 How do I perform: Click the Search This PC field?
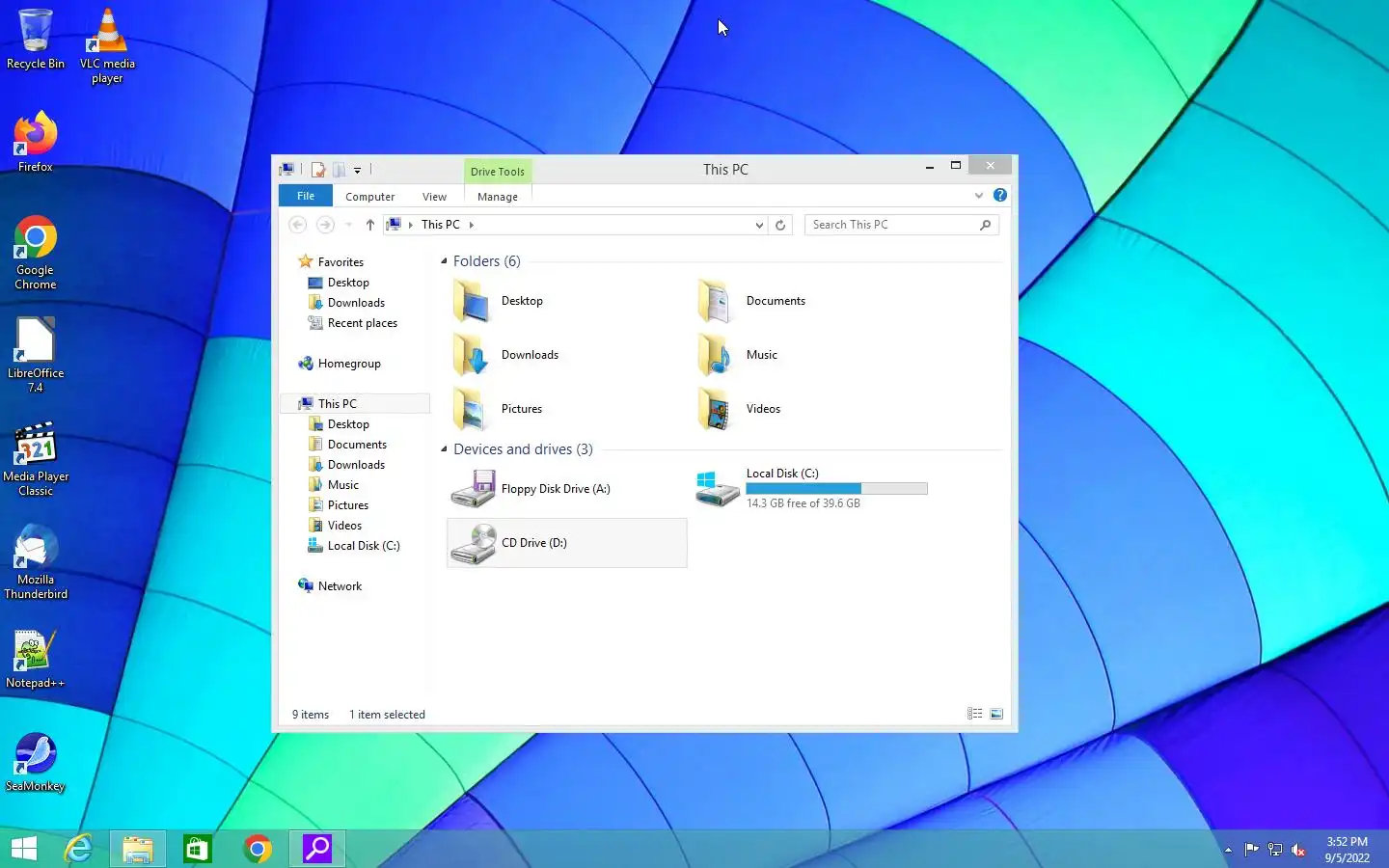coord(902,225)
